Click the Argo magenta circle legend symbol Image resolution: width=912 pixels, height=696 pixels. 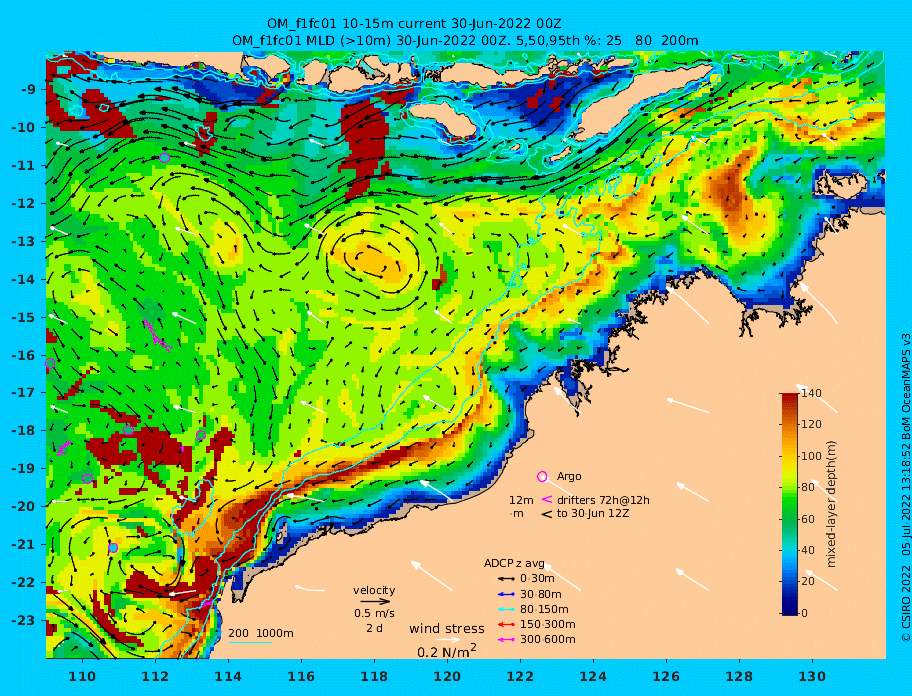(x=542, y=476)
